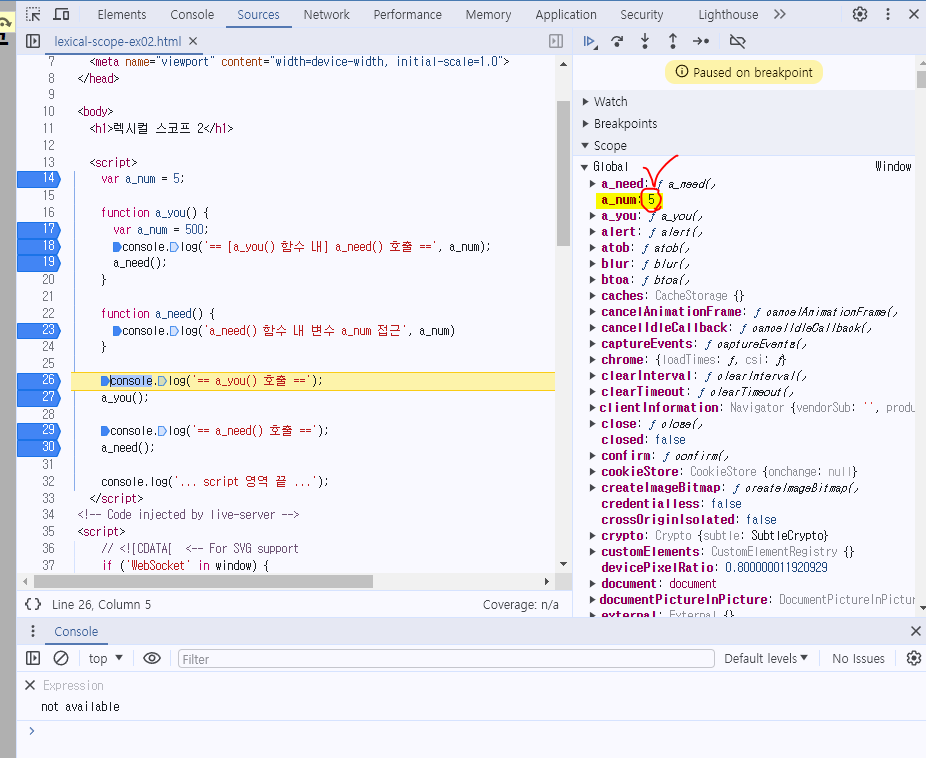Screen dimensions: 926x758
Task: Click Coverage: n/a status text
Action: [x=520, y=605]
